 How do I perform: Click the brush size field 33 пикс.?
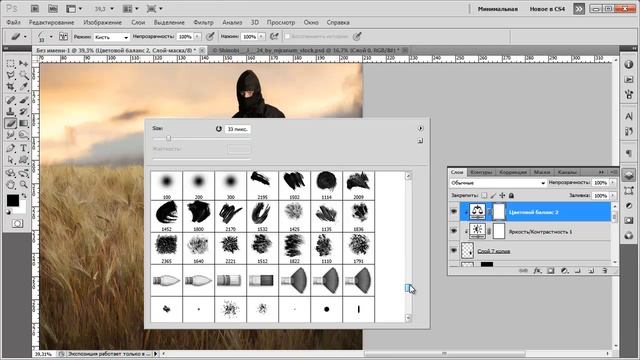(x=238, y=129)
